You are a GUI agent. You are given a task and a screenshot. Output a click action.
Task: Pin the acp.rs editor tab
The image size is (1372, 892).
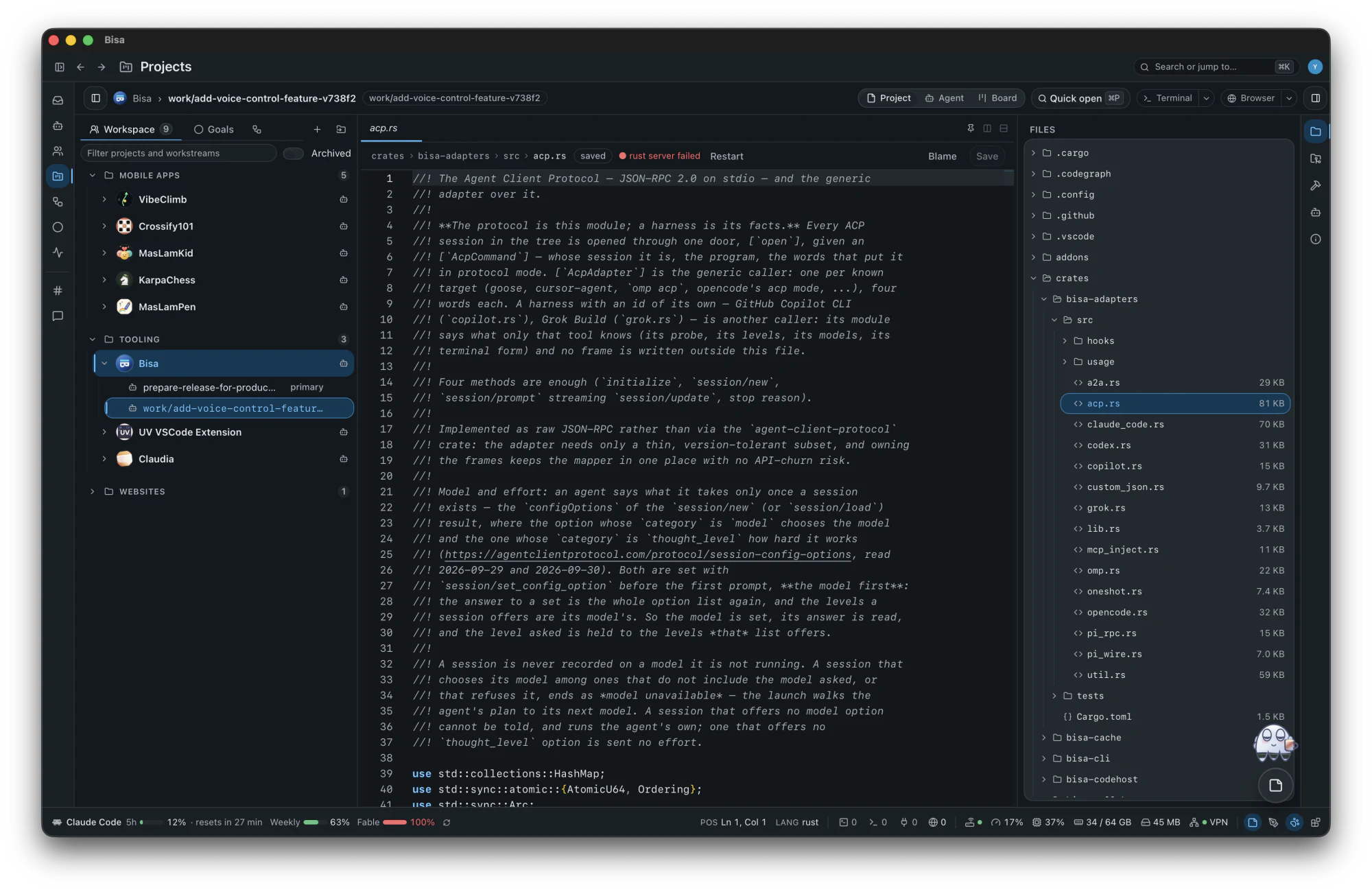(971, 128)
